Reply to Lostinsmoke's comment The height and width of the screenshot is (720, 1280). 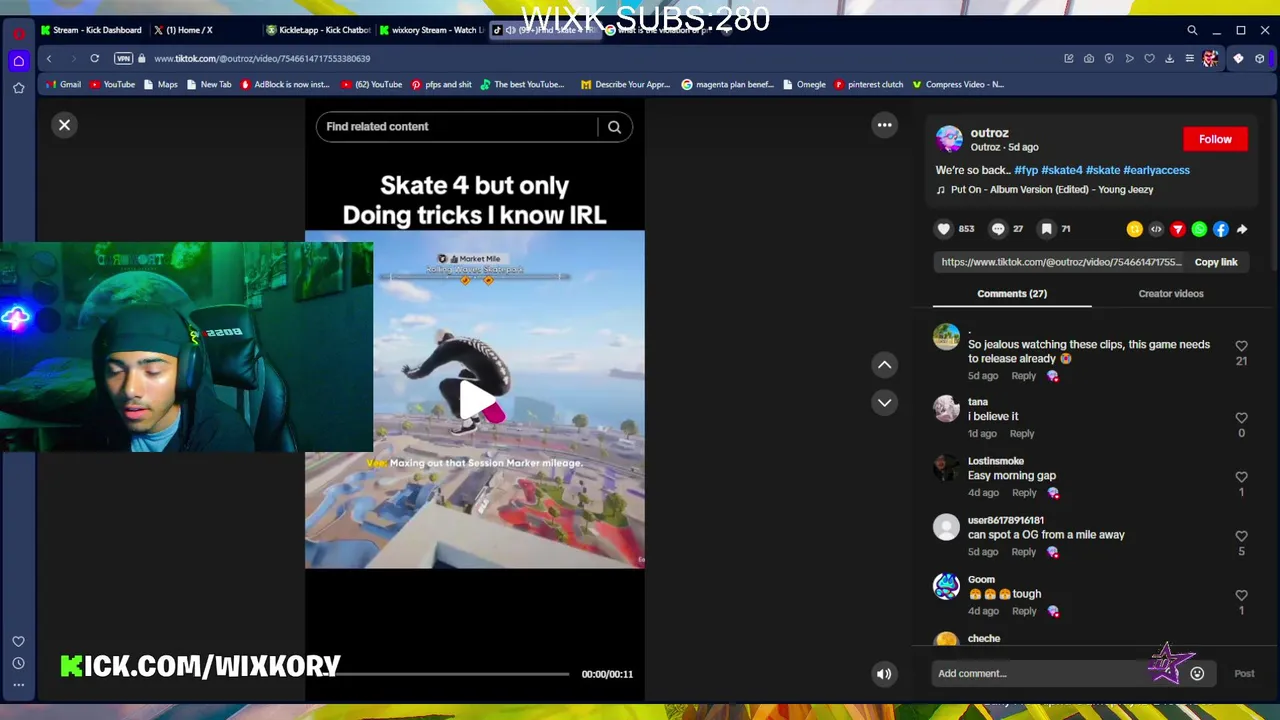(x=1023, y=493)
